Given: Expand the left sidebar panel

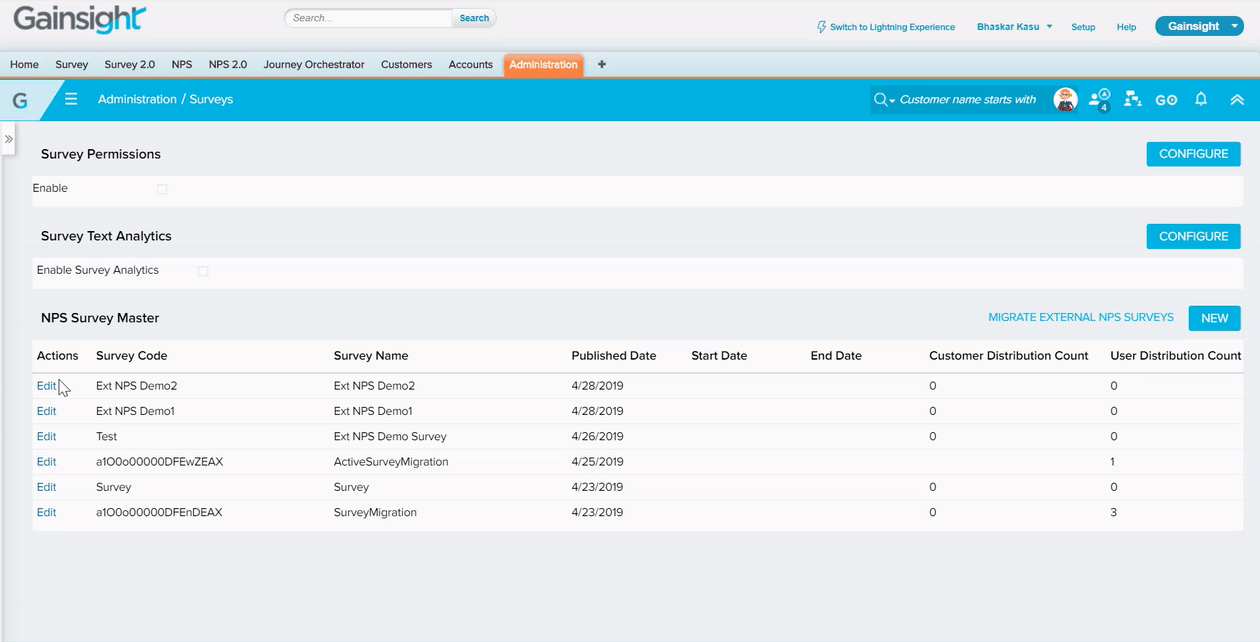Looking at the screenshot, I should click(8, 139).
